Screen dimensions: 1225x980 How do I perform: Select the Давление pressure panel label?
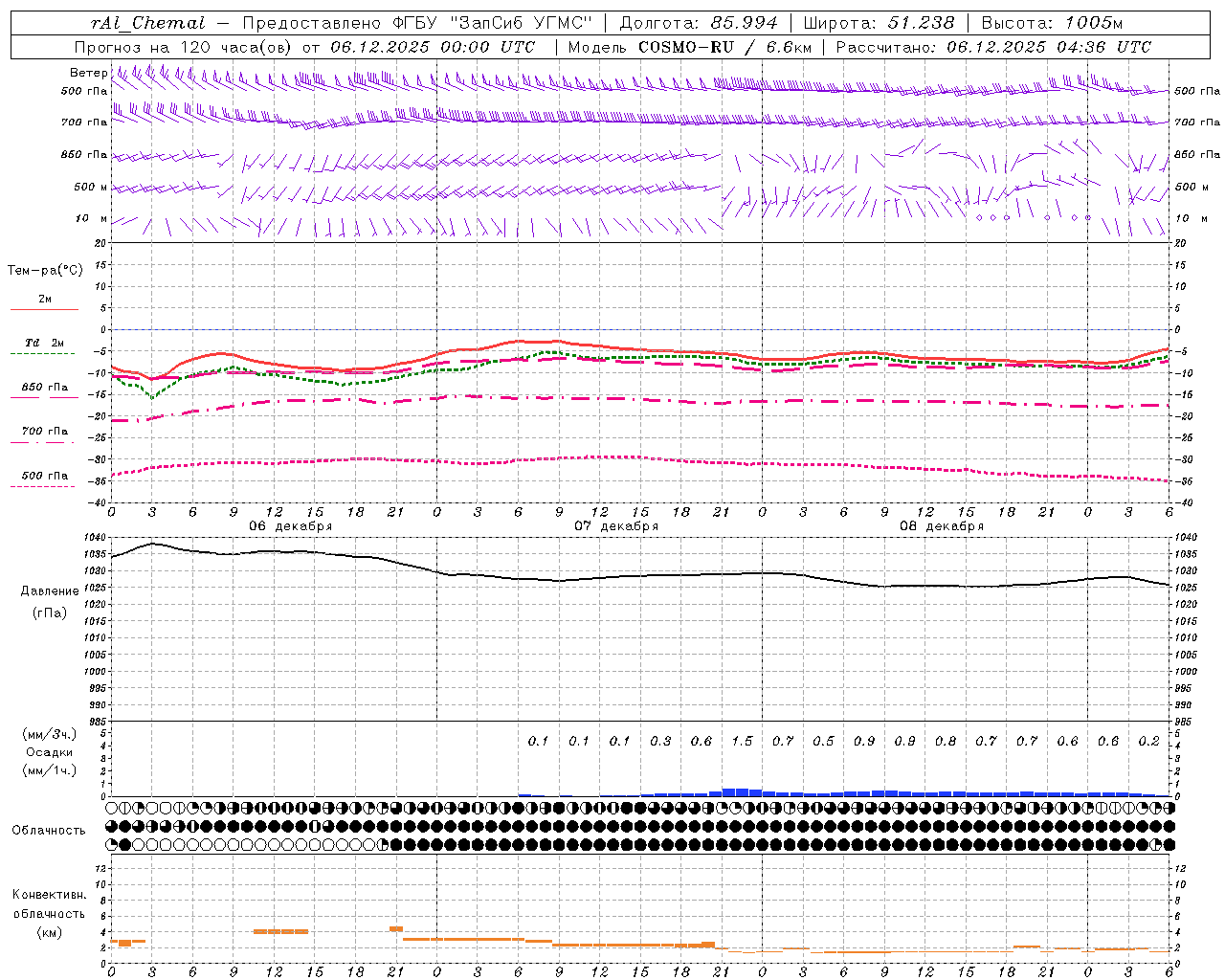pyautogui.click(x=50, y=590)
